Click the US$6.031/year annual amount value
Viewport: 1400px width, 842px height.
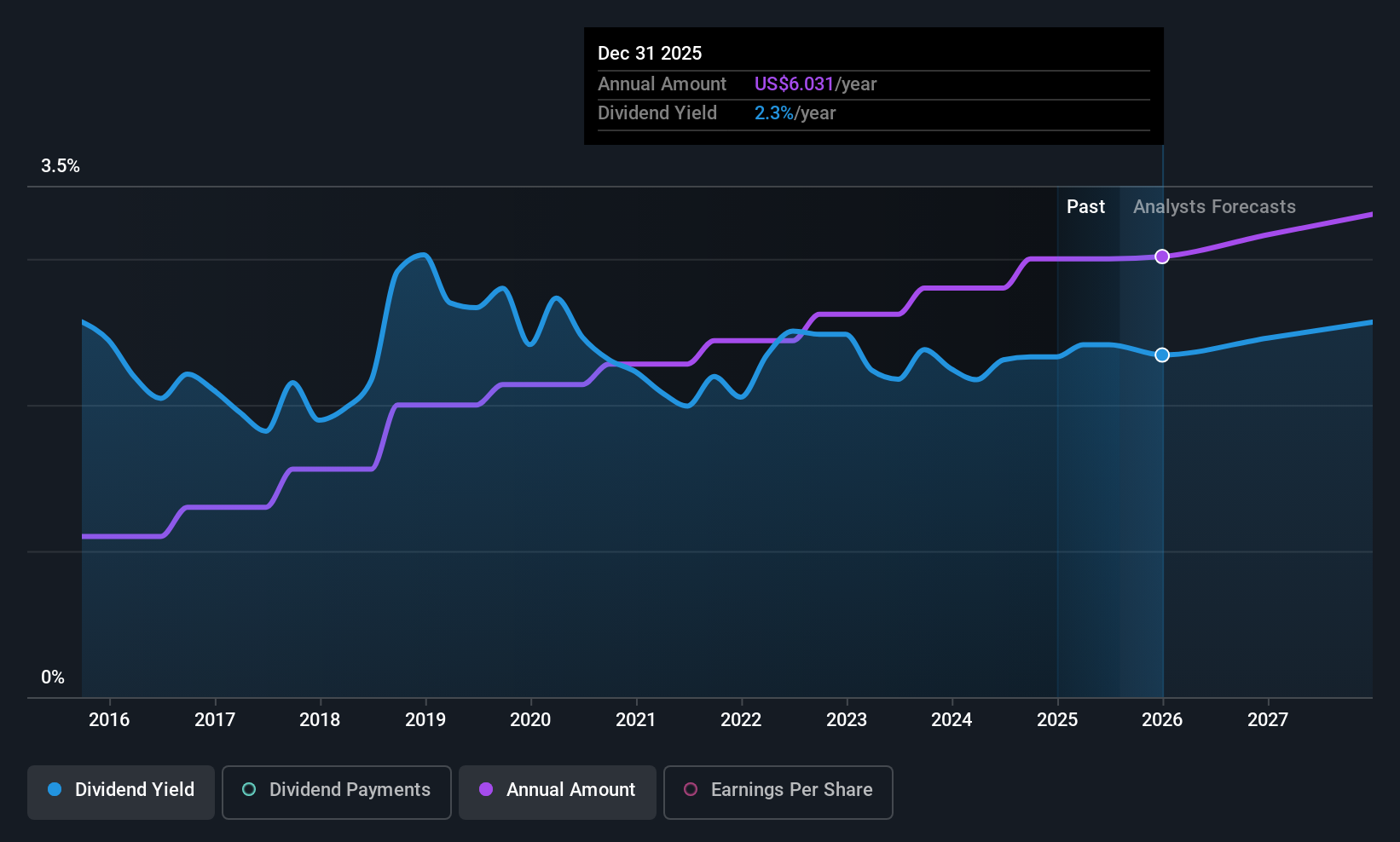point(815,84)
